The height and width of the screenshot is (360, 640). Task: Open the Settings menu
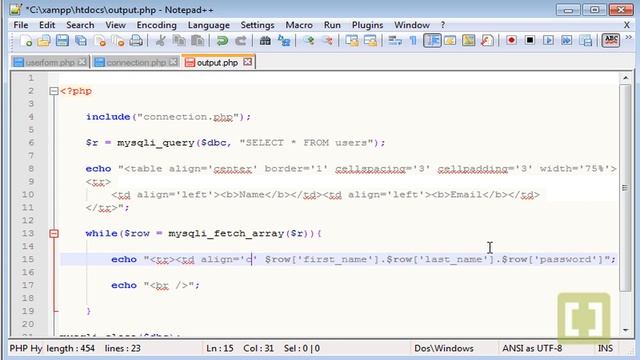click(257, 25)
